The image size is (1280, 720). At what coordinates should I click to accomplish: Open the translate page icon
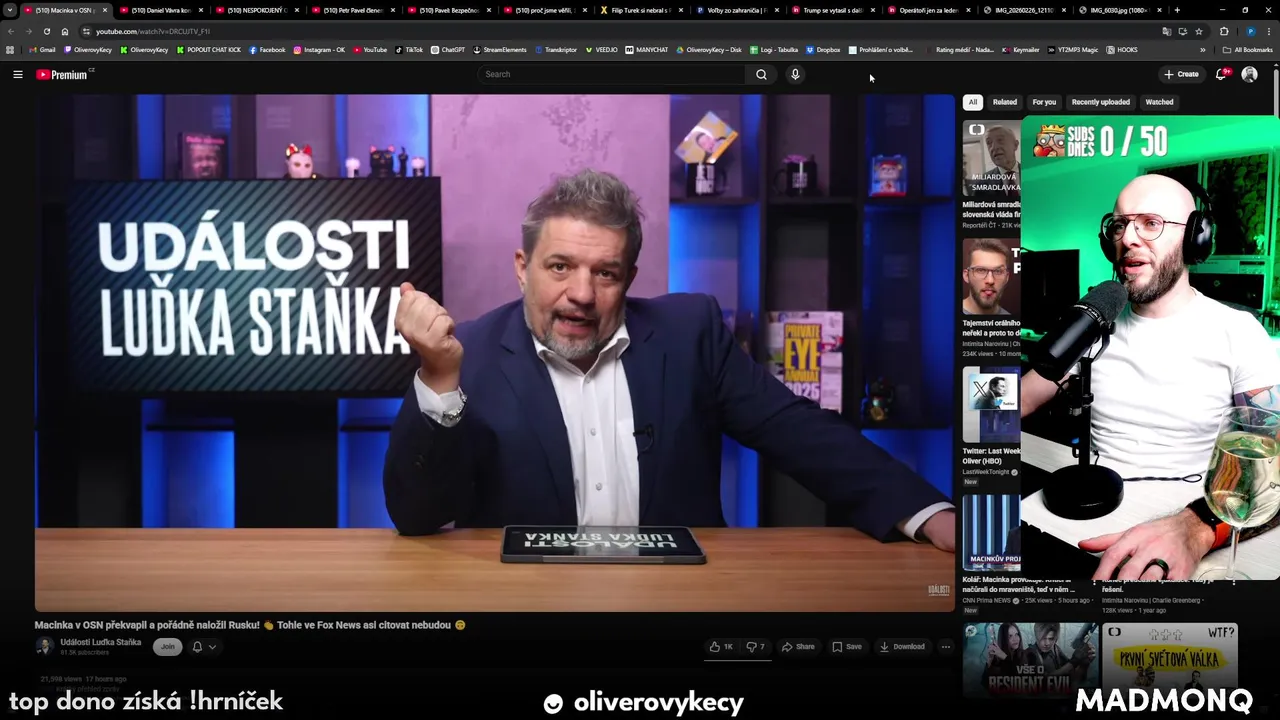click(x=1167, y=31)
